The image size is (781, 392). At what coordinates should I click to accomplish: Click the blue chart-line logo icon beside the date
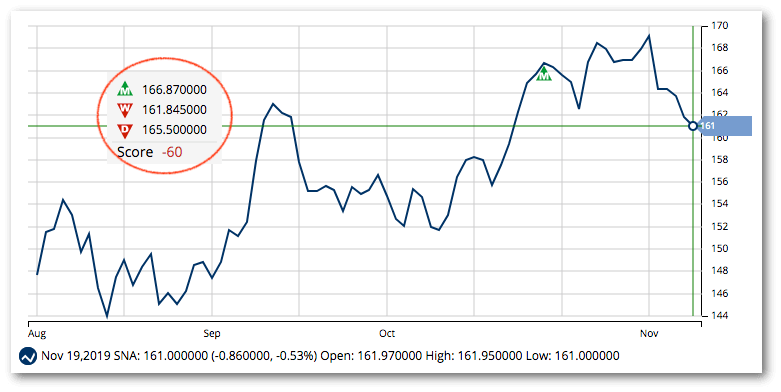(28, 357)
